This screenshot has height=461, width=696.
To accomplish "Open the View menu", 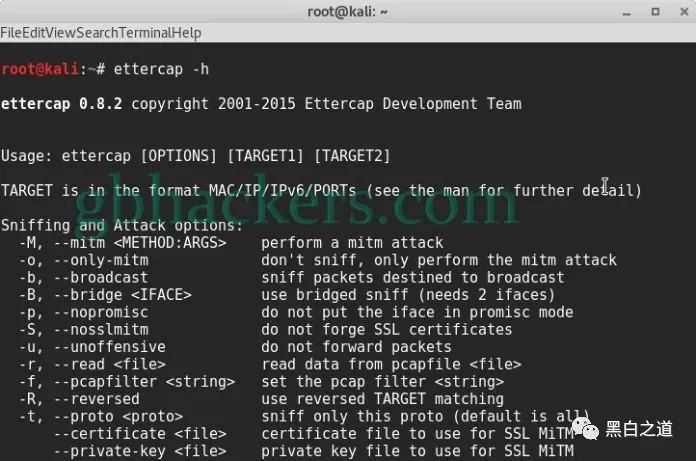I will click(x=61, y=33).
